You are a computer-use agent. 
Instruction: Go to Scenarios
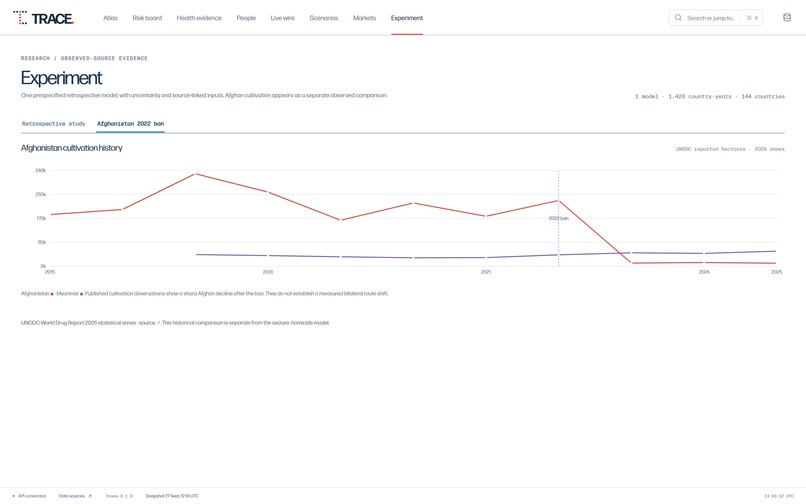pyautogui.click(x=323, y=18)
